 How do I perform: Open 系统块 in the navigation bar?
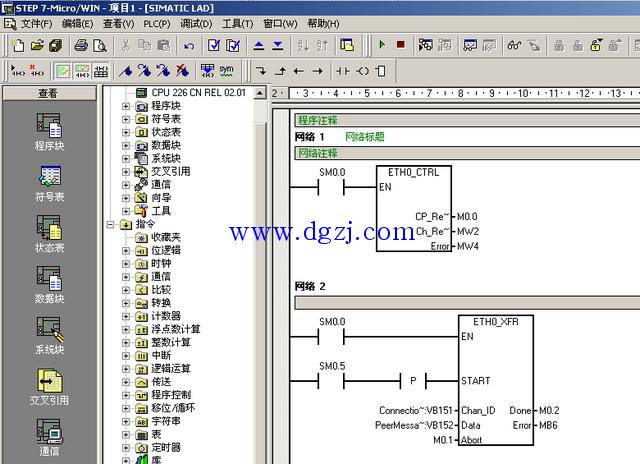coord(49,336)
